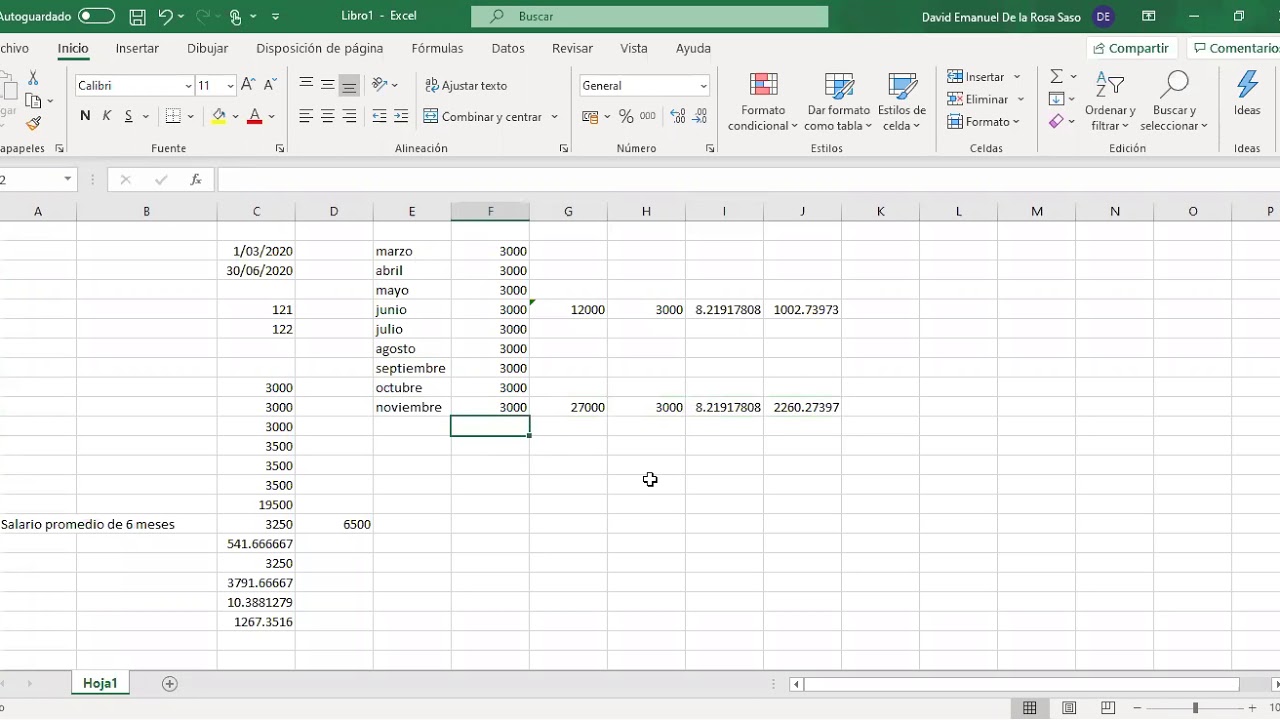This screenshot has height=720, width=1280.
Task: Click Ajustar texto button
Action: click(466, 86)
